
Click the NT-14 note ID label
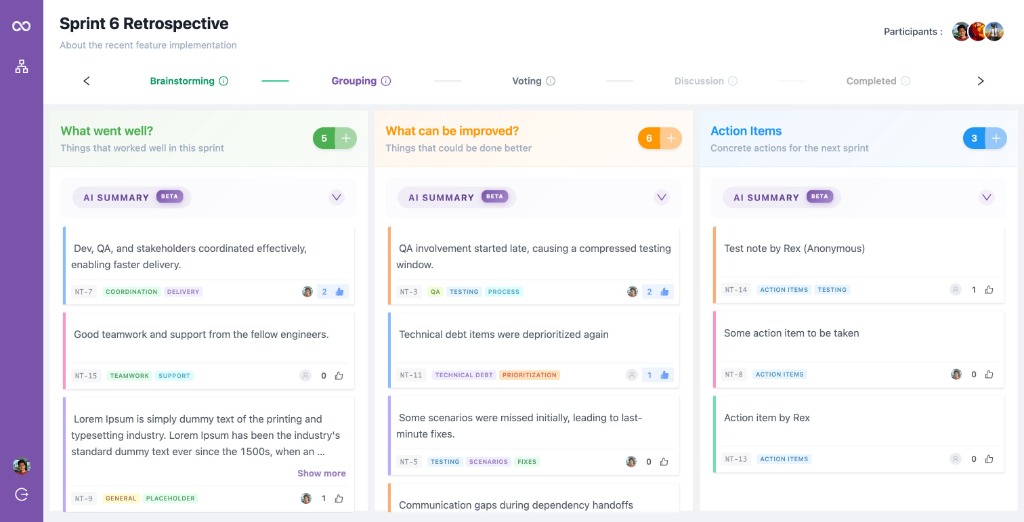coord(736,289)
